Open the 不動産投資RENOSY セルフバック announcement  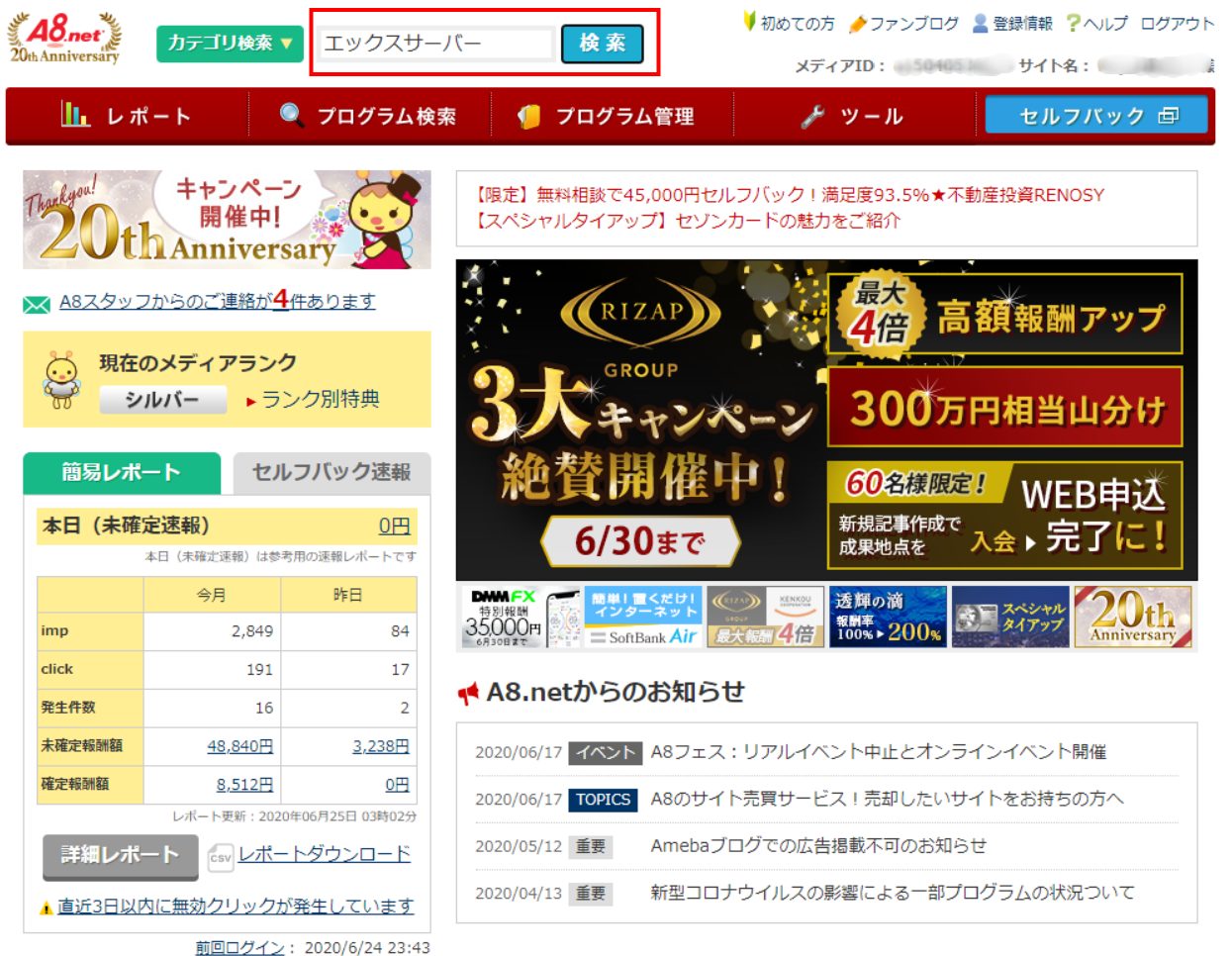790,195
